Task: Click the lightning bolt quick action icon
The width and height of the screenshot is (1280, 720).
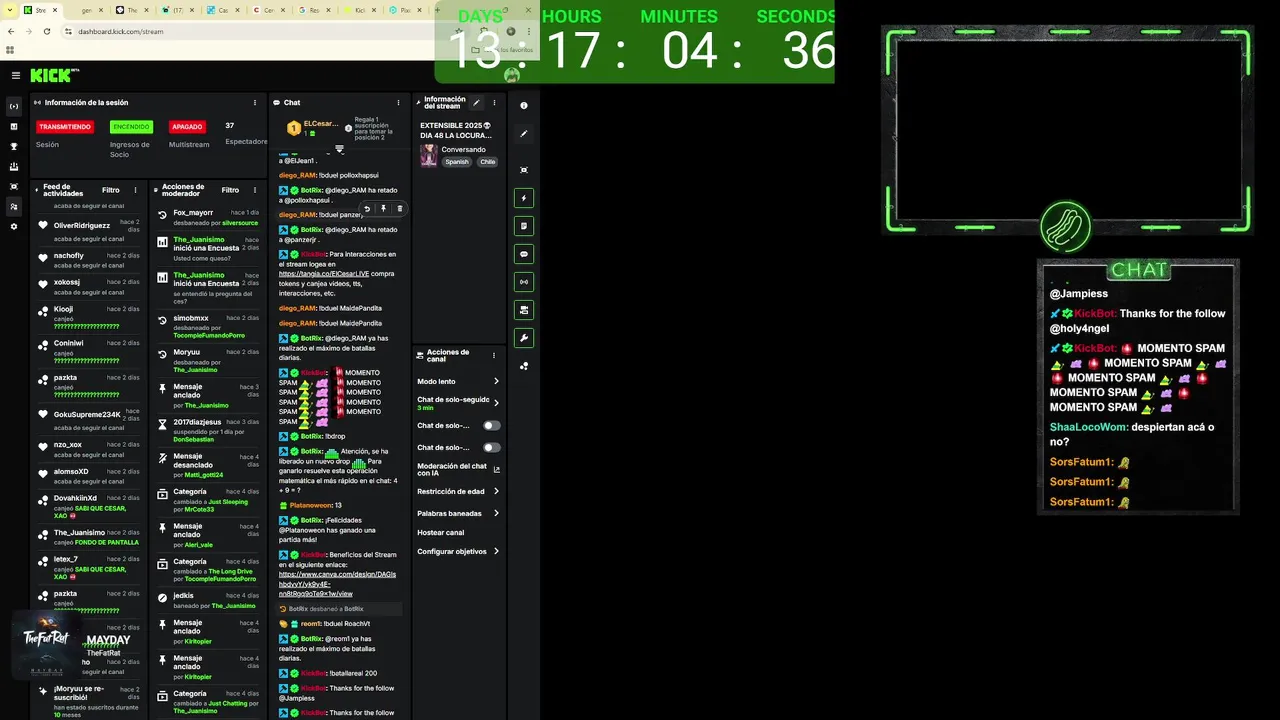Action: [524, 198]
